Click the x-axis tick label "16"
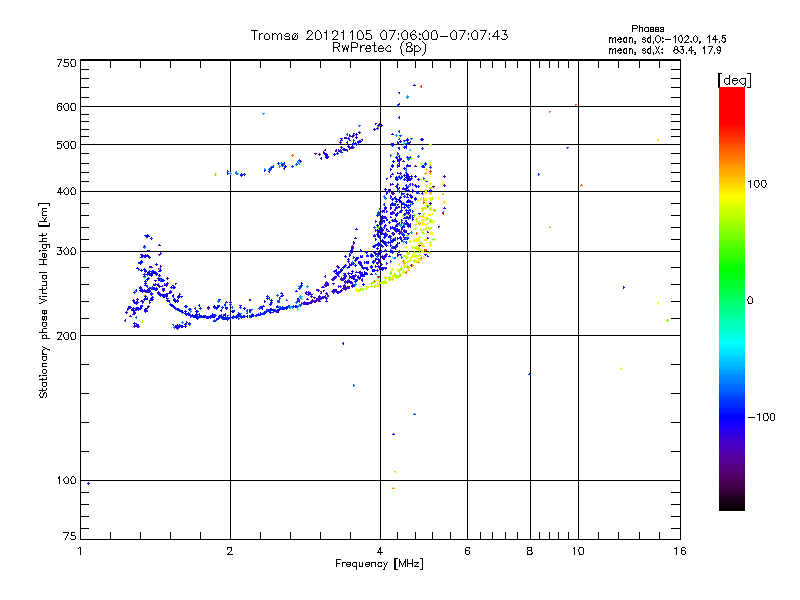Image resolution: width=800 pixels, height=600 pixels. pos(680,551)
